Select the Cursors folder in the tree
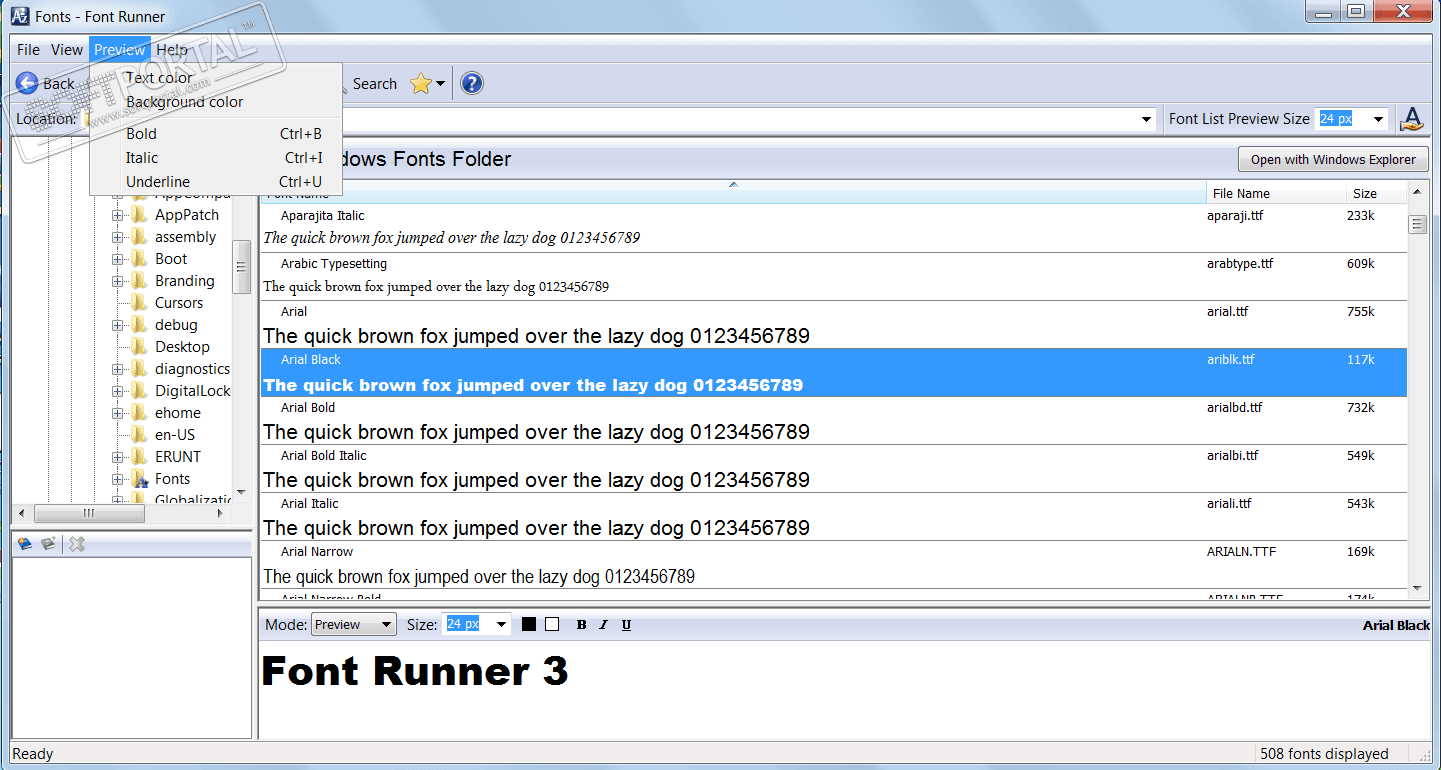 coord(179,303)
